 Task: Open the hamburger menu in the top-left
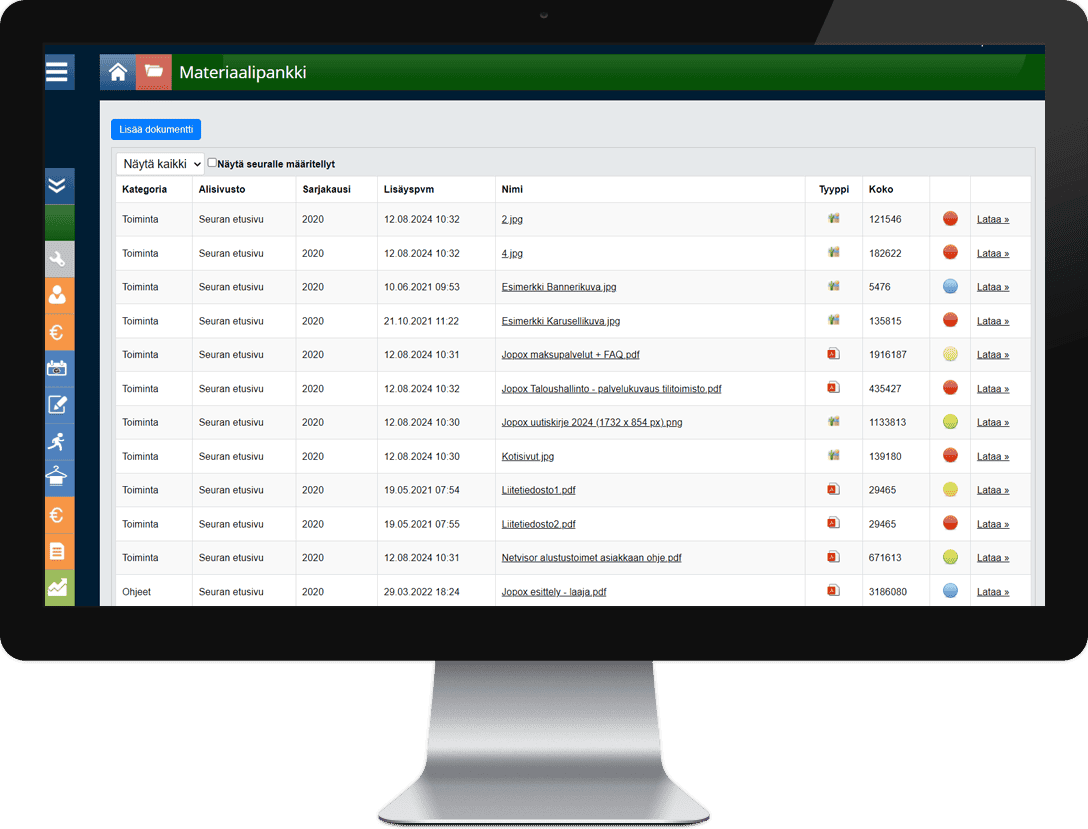(x=58, y=72)
